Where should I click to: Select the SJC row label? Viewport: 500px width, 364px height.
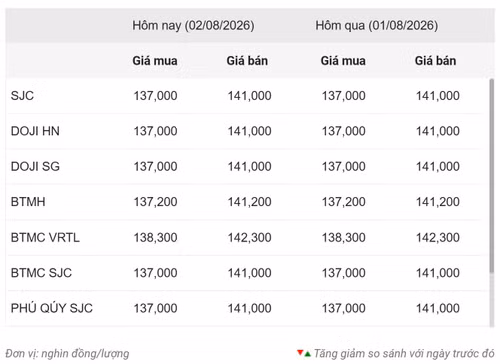click(22, 96)
